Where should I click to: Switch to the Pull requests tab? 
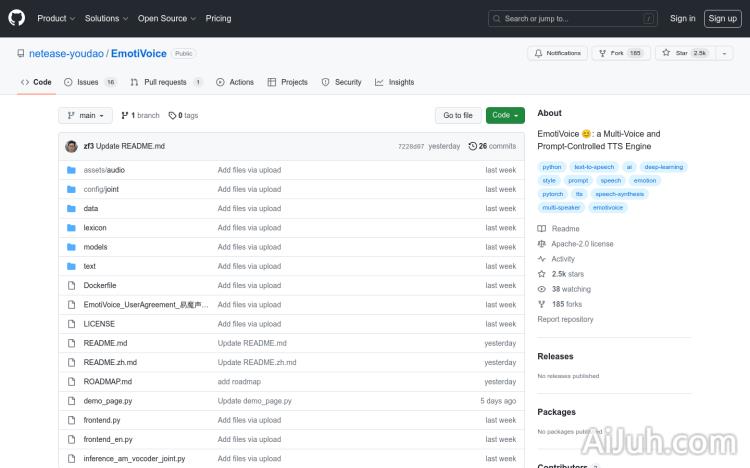tap(166, 82)
